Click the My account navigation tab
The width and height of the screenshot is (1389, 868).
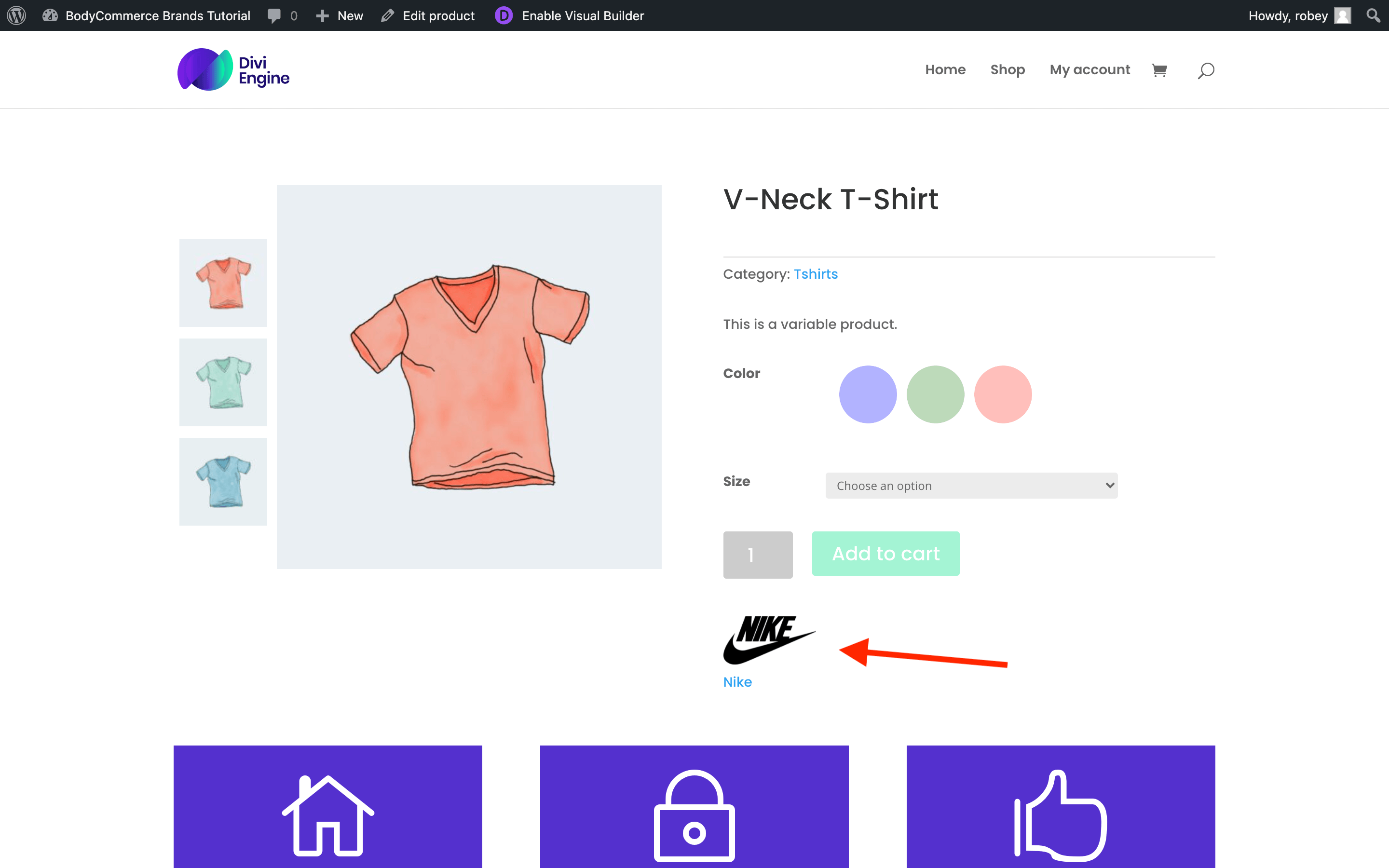1090,69
